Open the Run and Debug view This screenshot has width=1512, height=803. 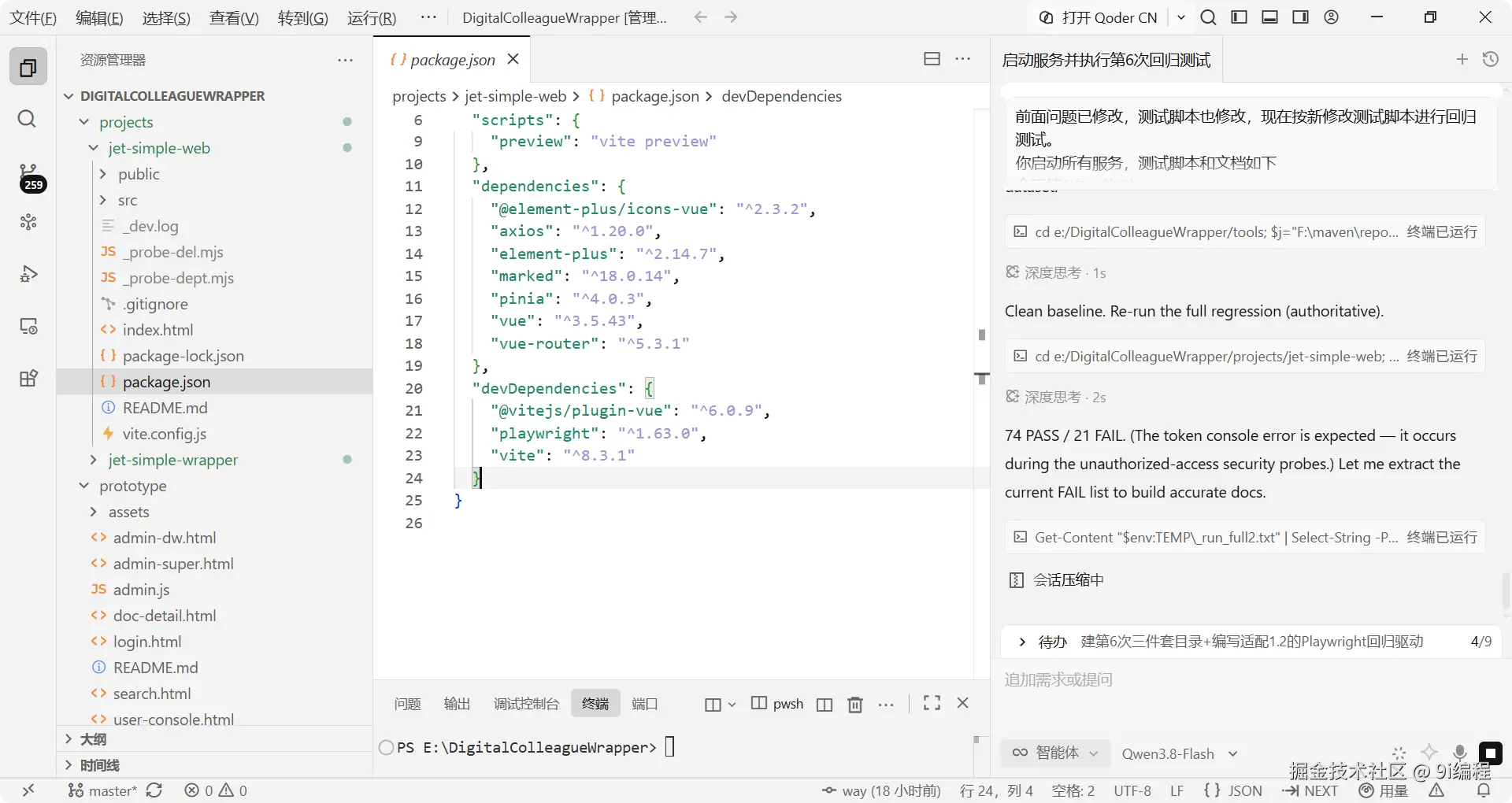point(28,274)
